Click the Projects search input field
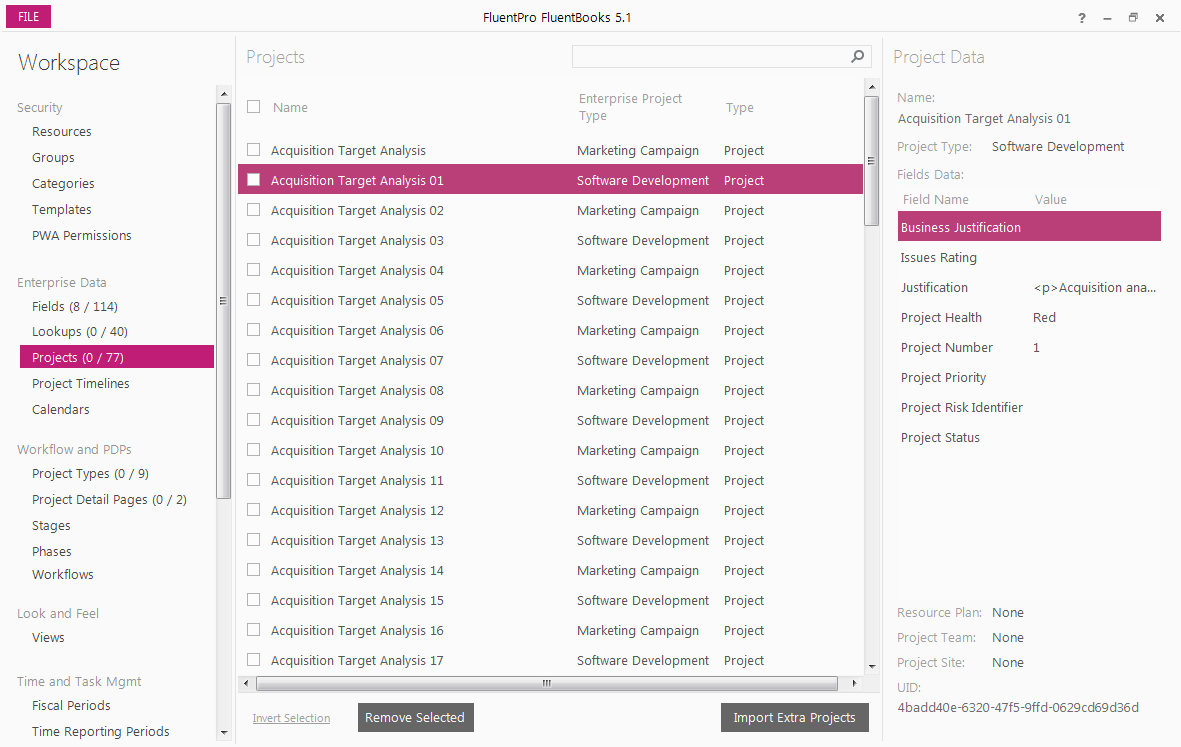1181x747 pixels. (x=711, y=56)
